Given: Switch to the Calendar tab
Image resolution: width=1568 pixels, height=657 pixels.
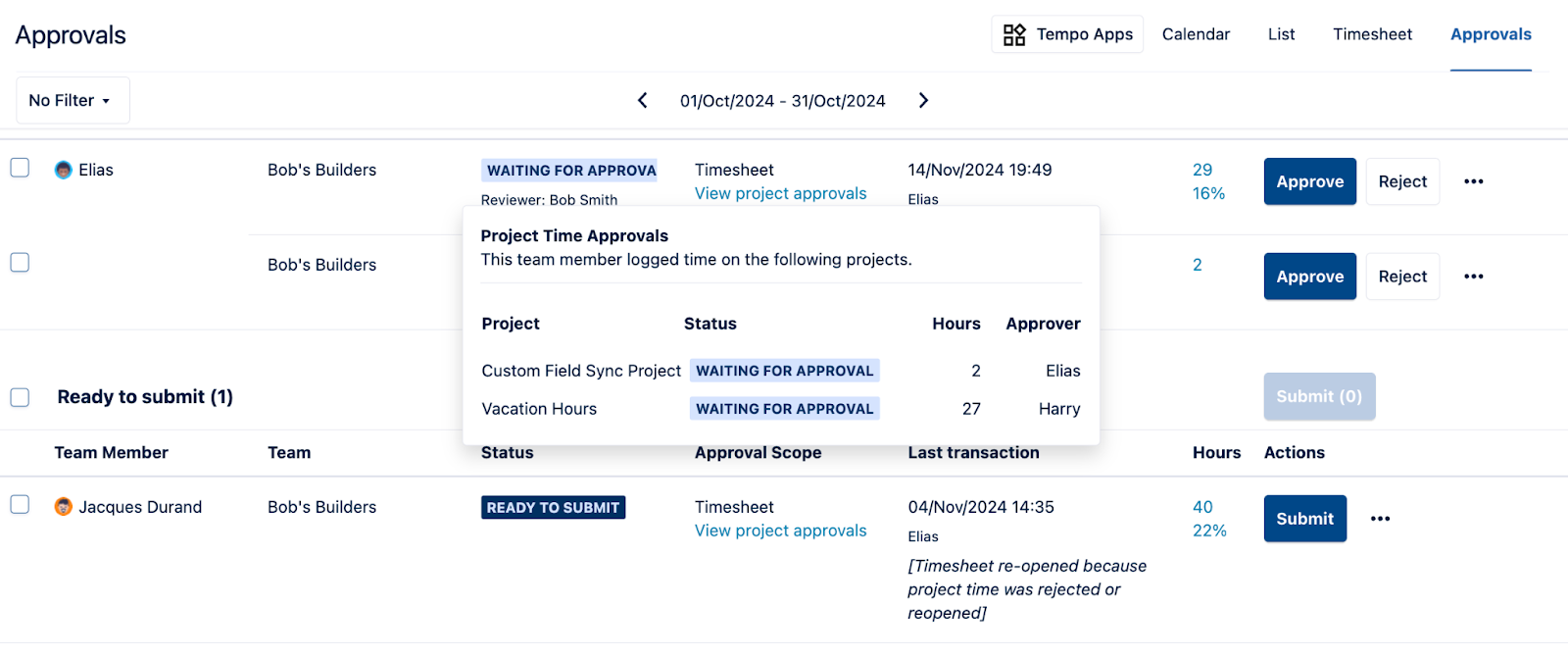Looking at the screenshot, I should 1196,34.
